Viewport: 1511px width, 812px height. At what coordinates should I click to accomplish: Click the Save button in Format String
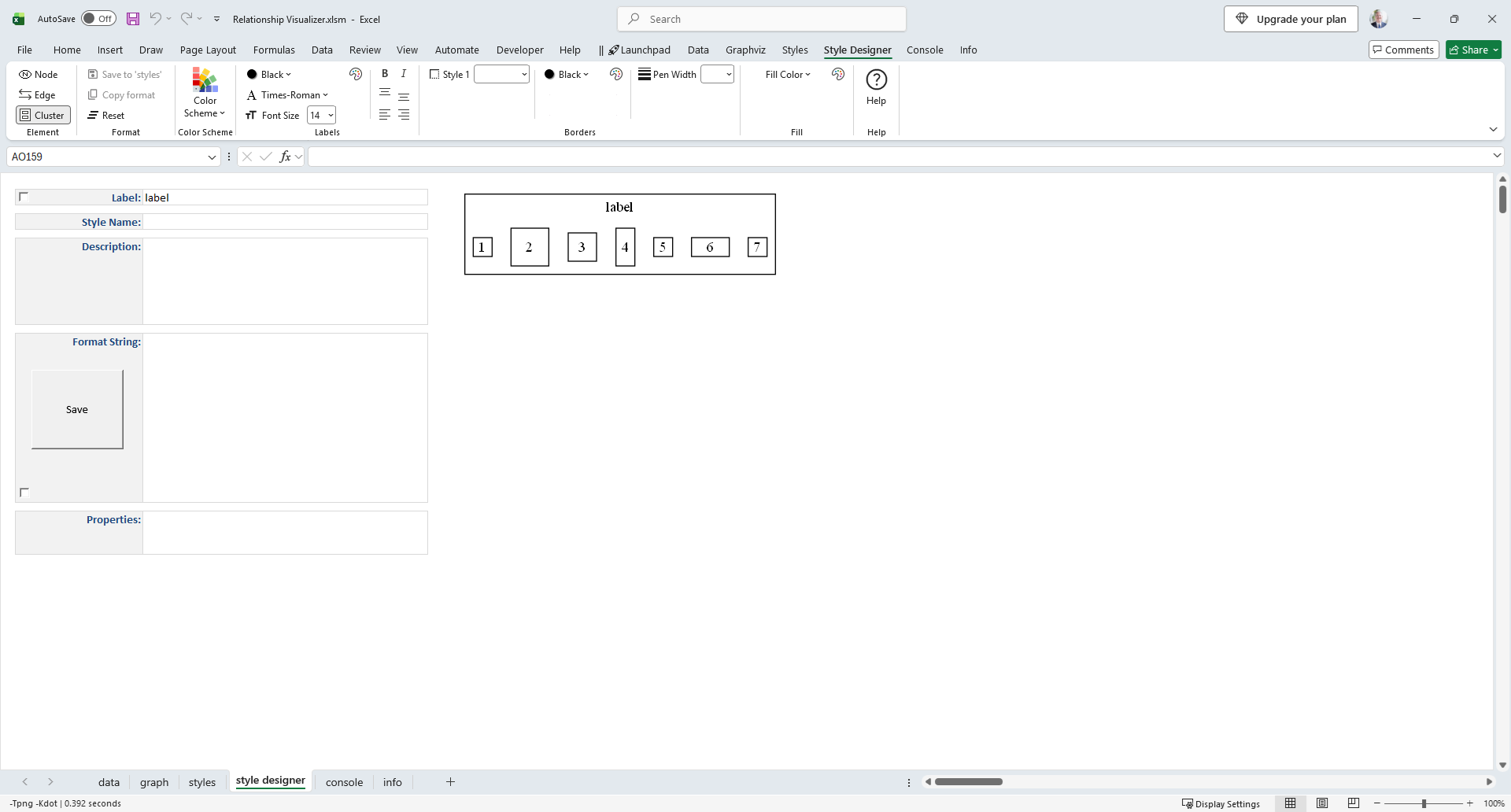(x=77, y=409)
